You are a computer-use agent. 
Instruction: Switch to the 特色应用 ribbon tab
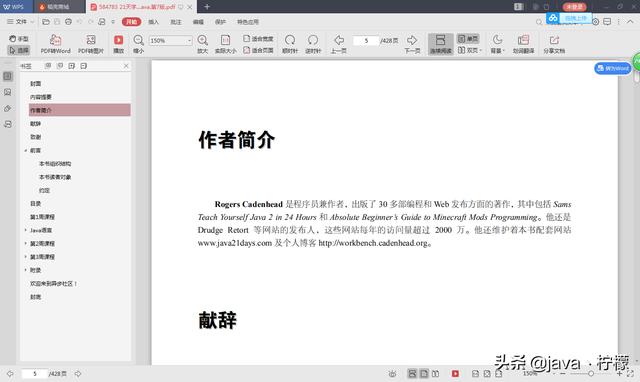(x=248, y=22)
